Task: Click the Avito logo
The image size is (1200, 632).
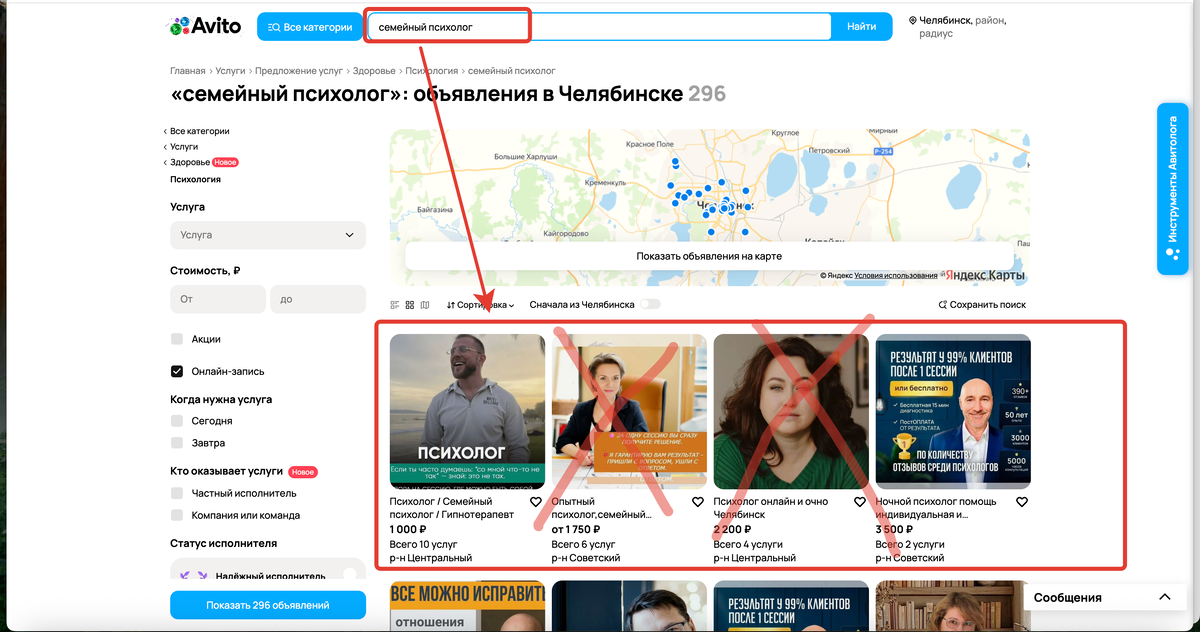Action: pyautogui.click(x=204, y=27)
